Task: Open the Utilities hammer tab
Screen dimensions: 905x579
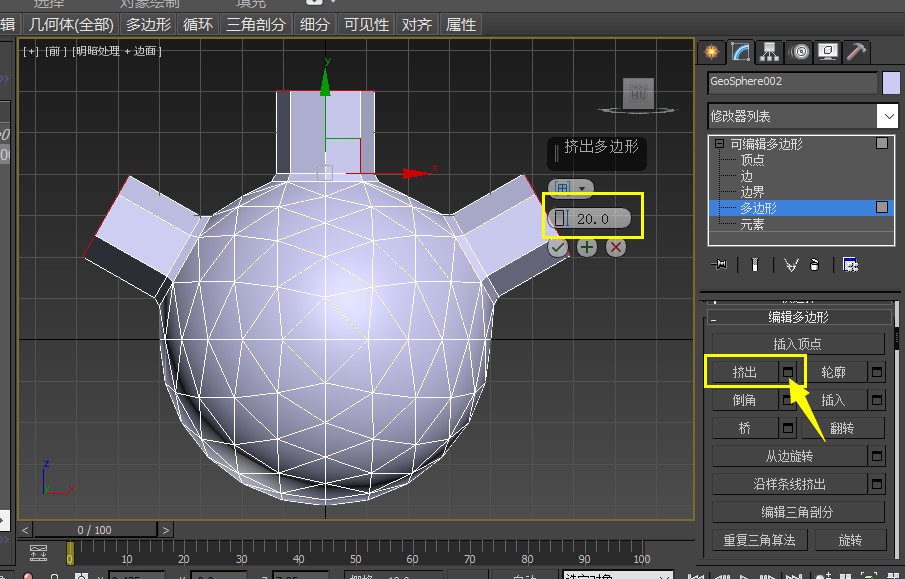Action: [x=856, y=51]
